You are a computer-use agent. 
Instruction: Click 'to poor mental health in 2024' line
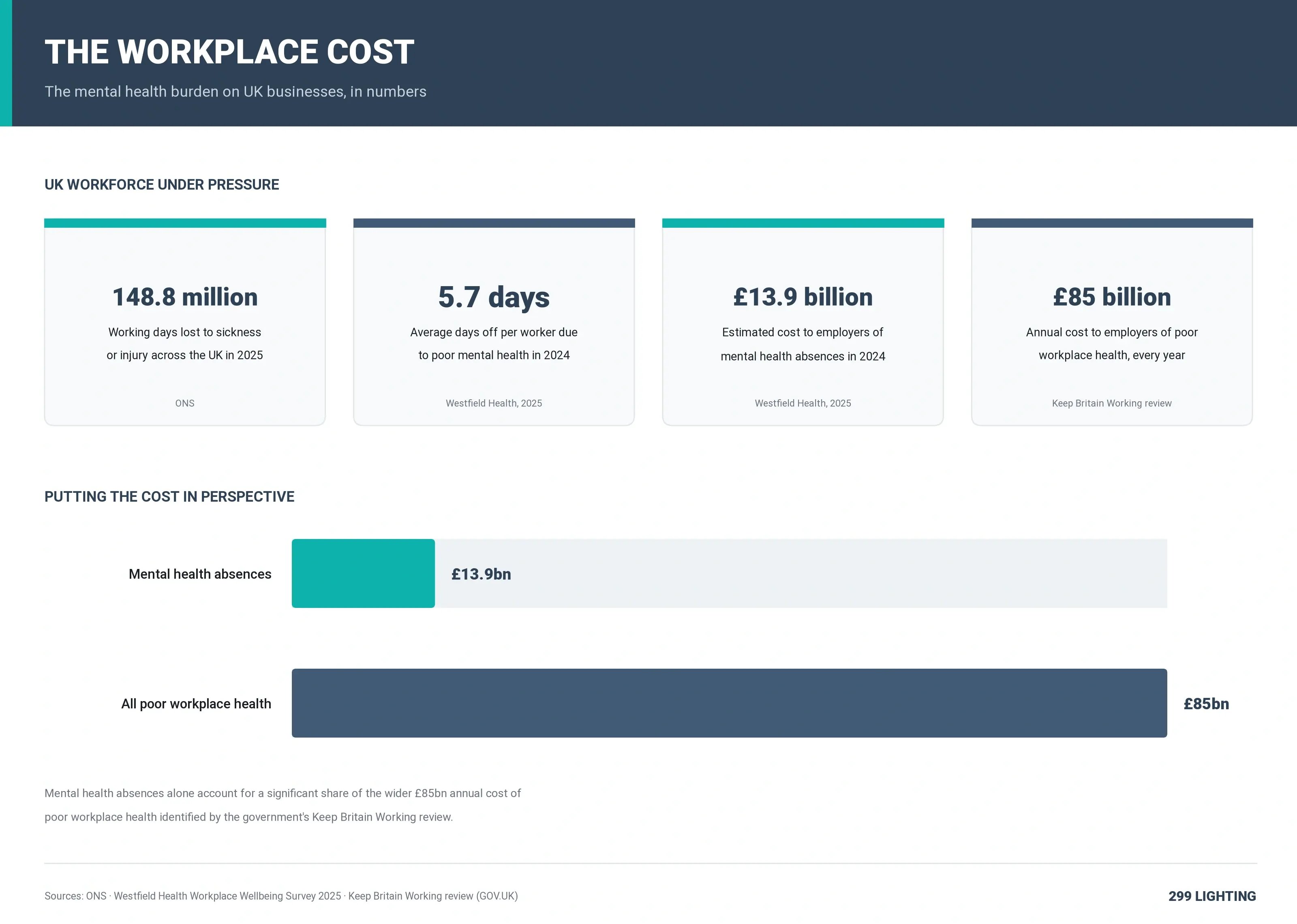(x=494, y=355)
